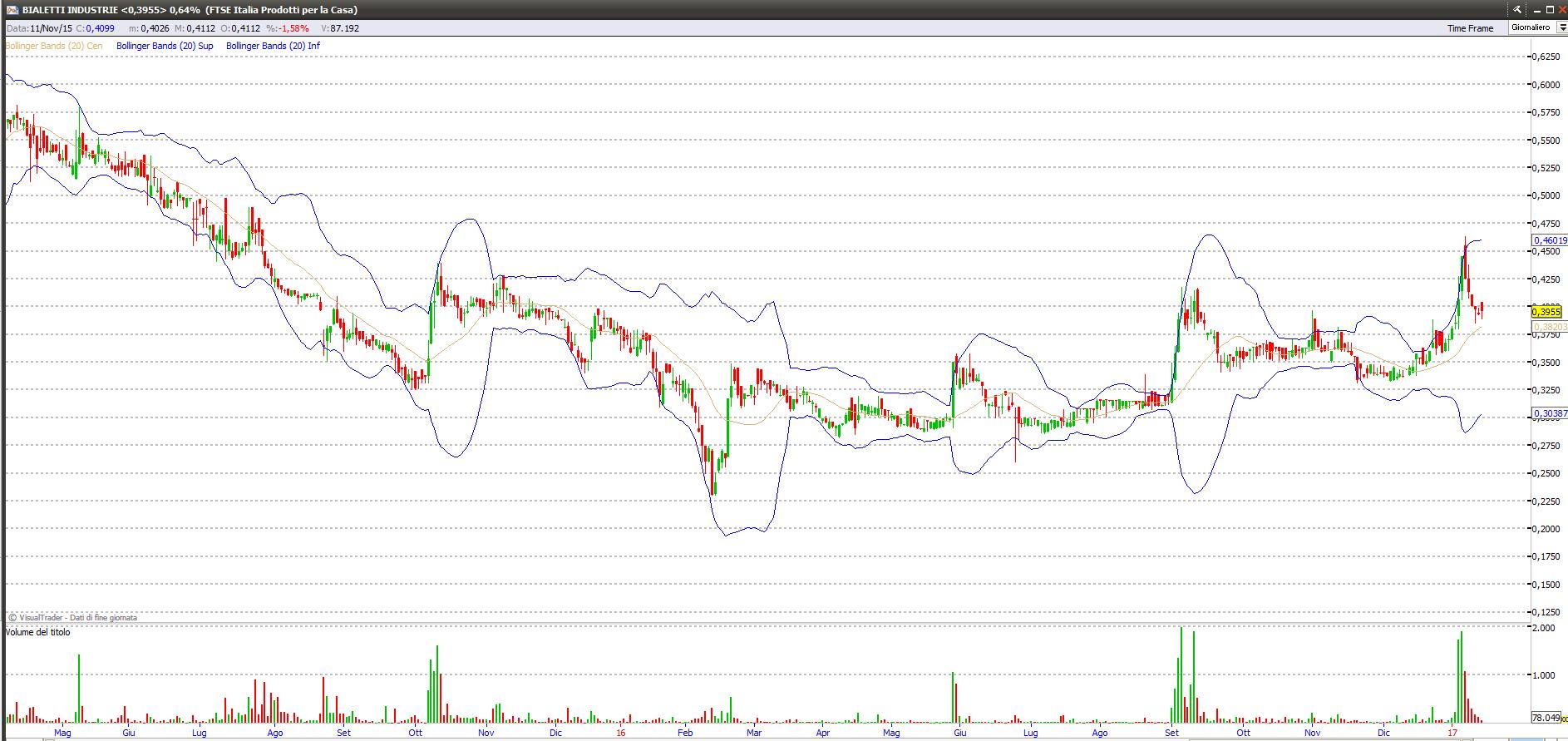Click the date value 11/Nov/15
This screenshot has width=1568, height=741.
click(50, 28)
